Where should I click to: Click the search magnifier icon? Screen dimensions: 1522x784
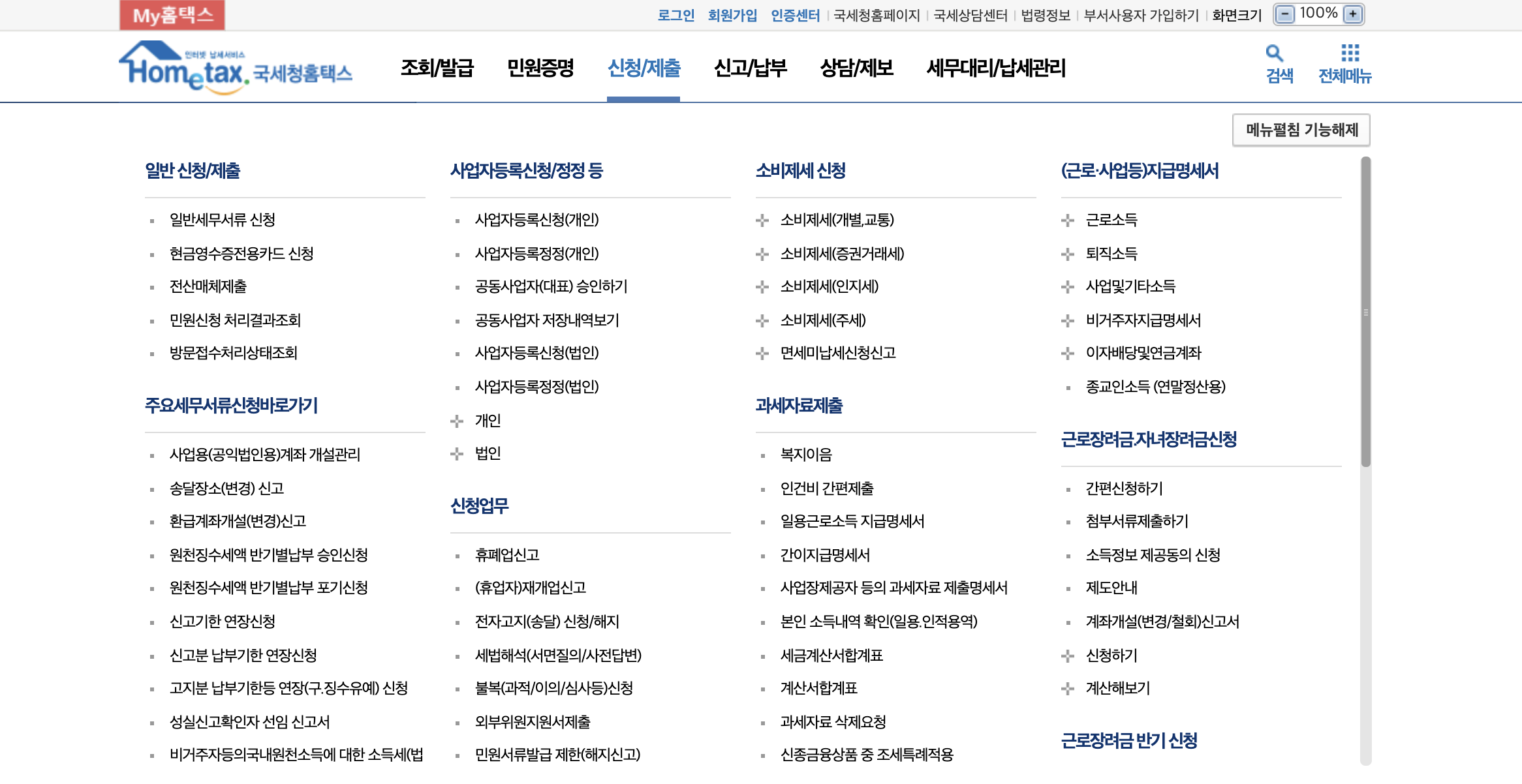1274,53
